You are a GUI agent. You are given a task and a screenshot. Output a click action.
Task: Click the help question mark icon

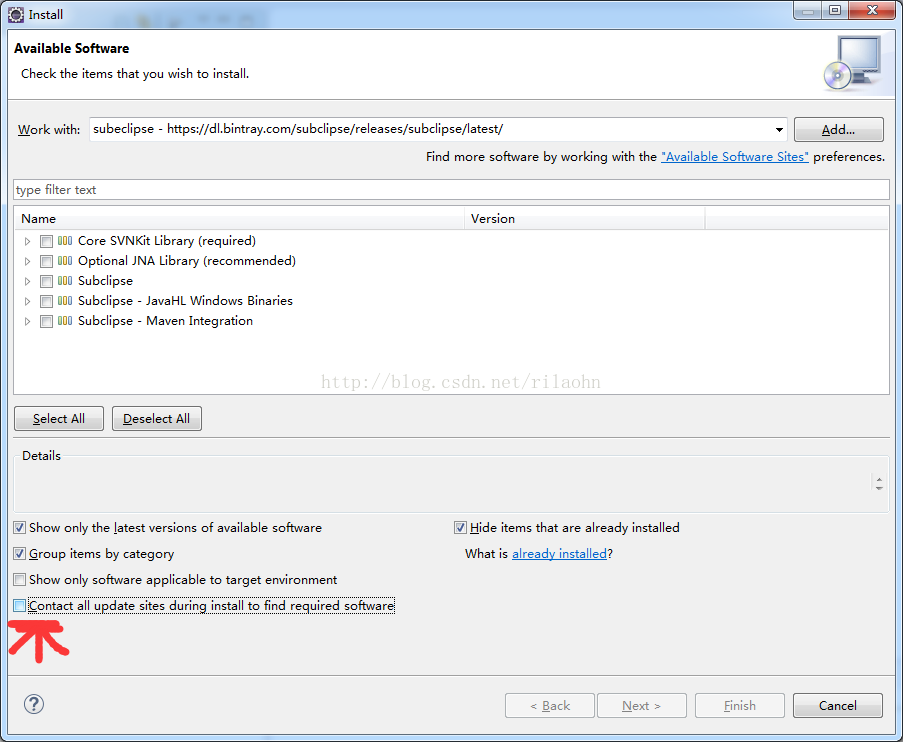pos(34,704)
